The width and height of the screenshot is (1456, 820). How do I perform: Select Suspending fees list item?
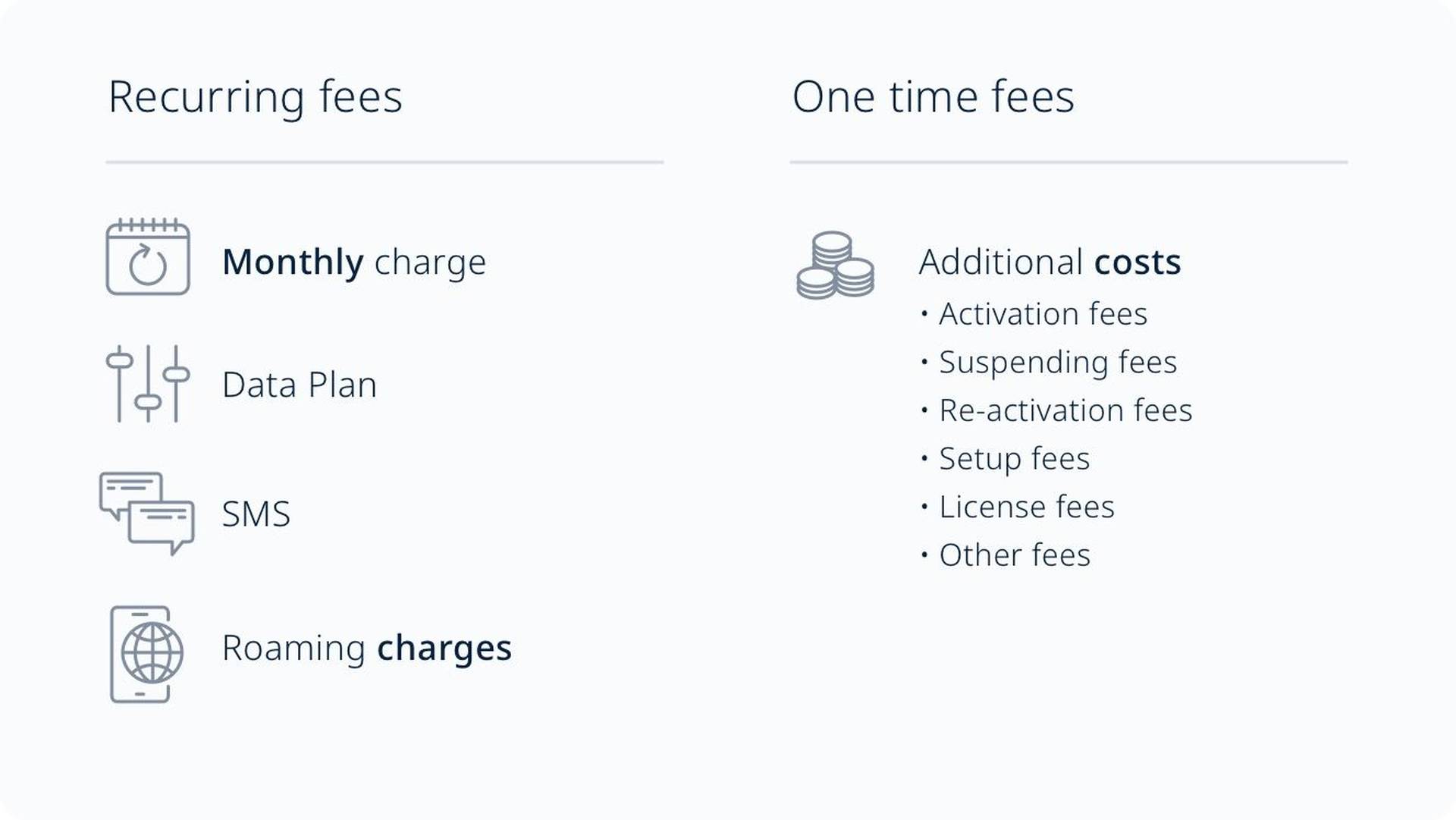click(1049, 363)
